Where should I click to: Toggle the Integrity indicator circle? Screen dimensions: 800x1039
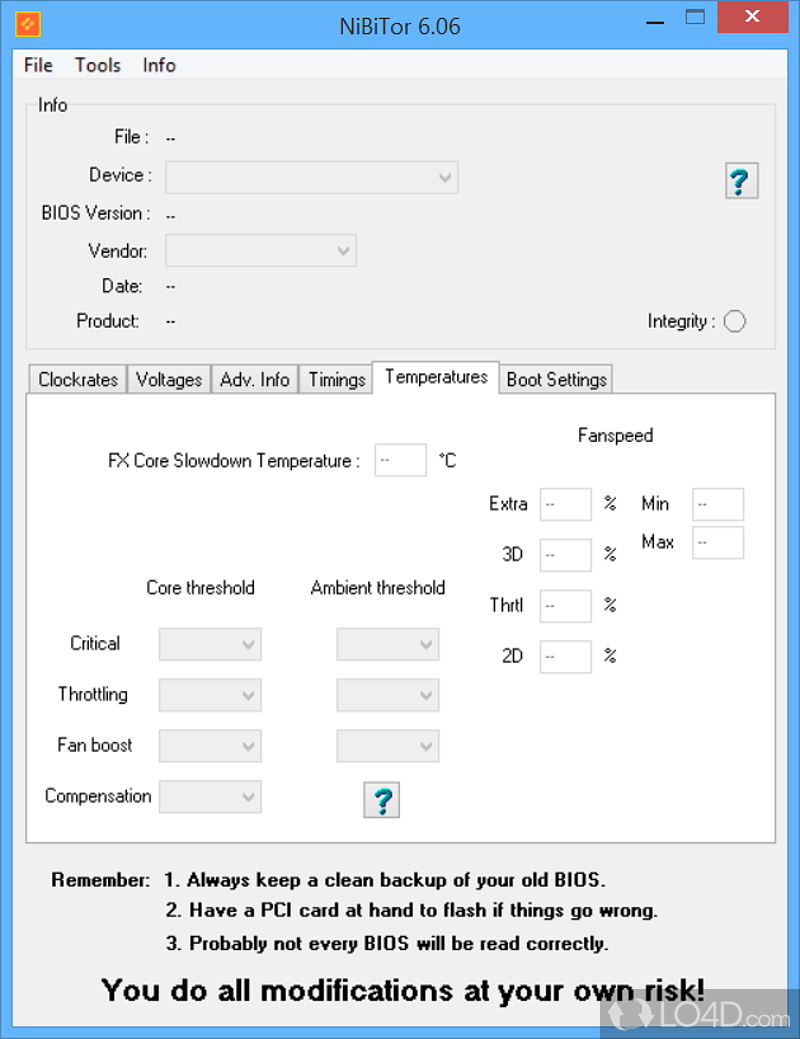coord(734,321)
